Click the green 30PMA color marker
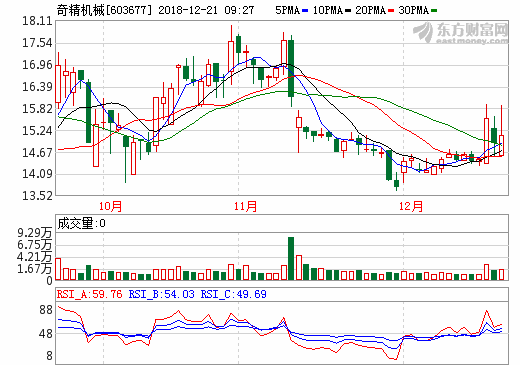Viewport: 520px width, 365px height. click(x=434, y=11)
